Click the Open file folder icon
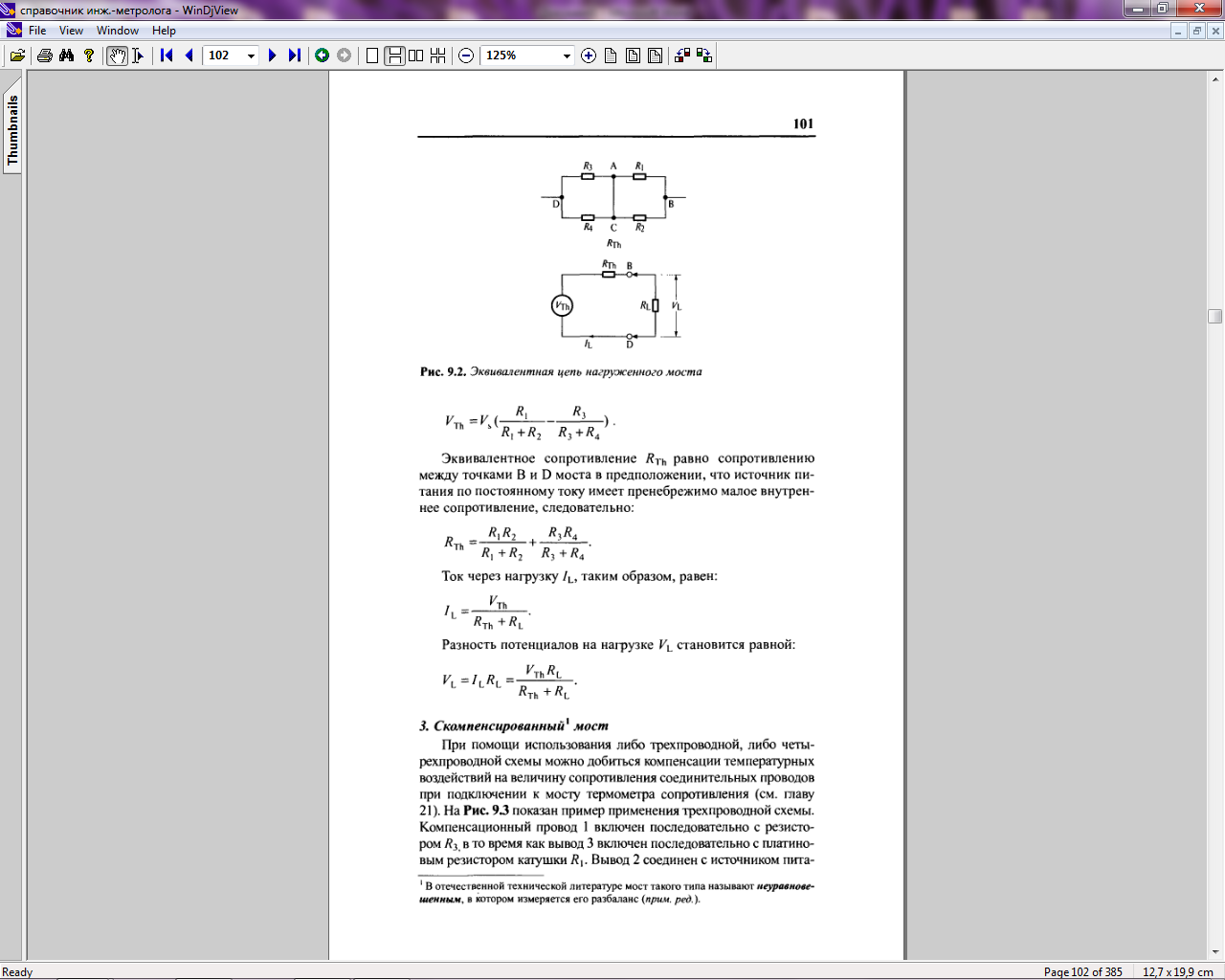 (x=17, y=56)
